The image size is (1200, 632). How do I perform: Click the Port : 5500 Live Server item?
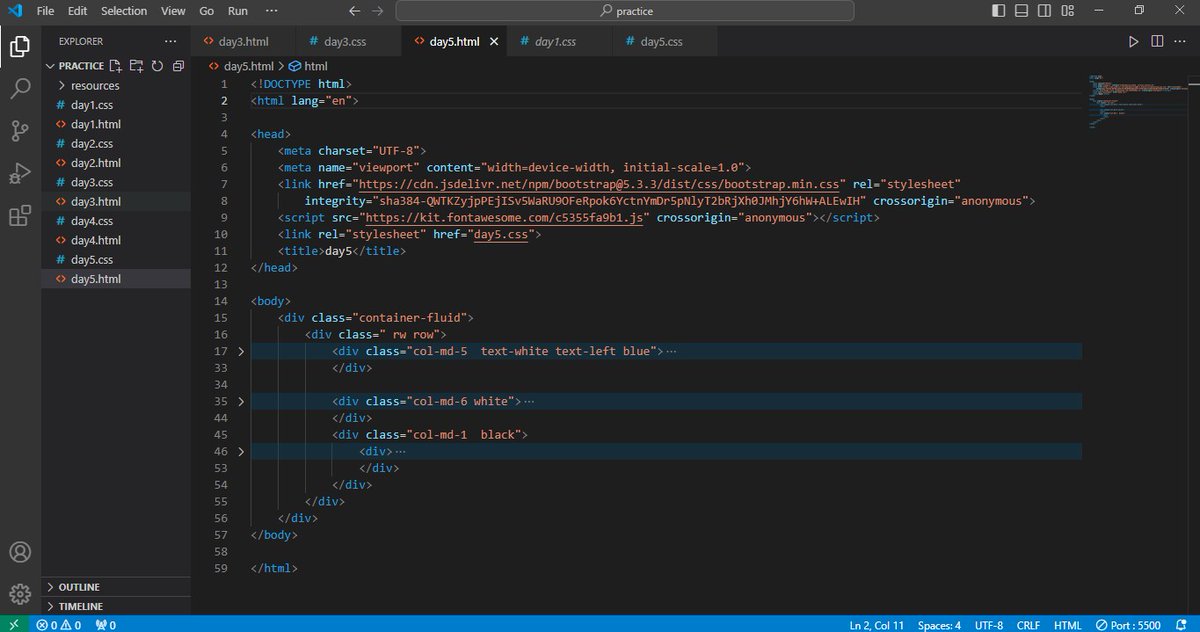click(1128, 624)
